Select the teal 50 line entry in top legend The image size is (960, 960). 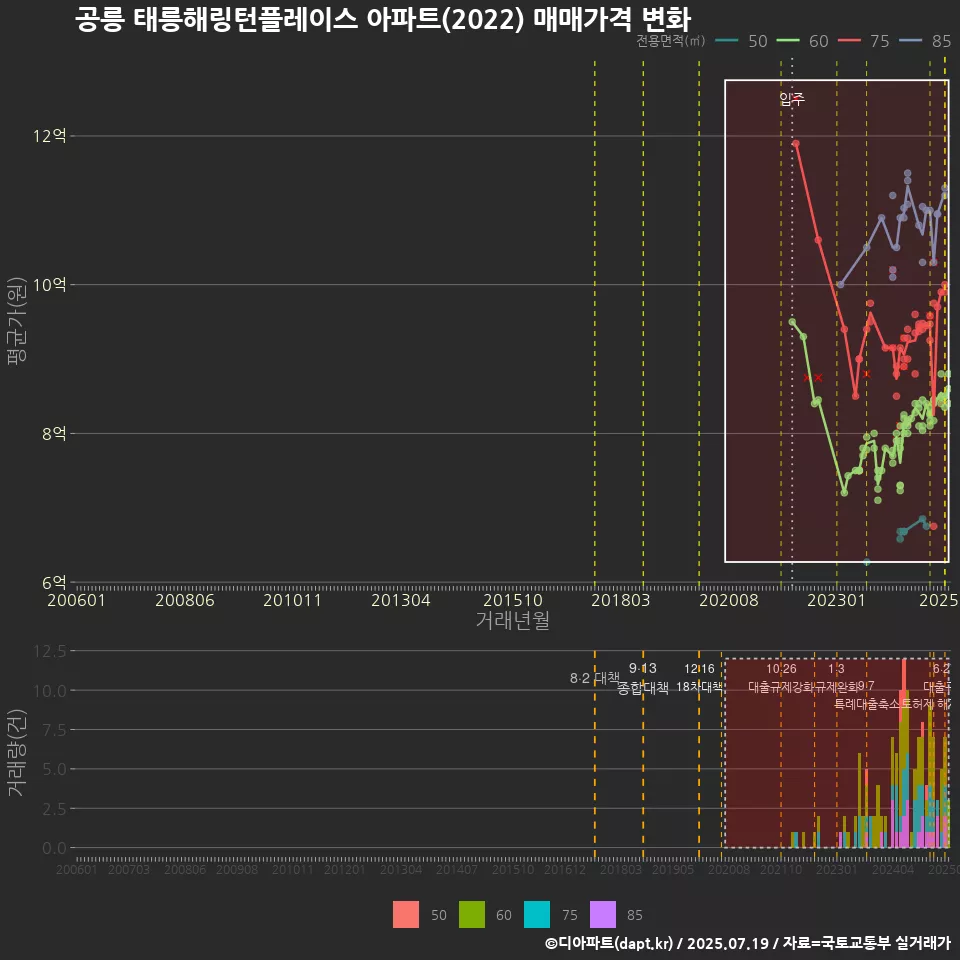coord(741,41)
